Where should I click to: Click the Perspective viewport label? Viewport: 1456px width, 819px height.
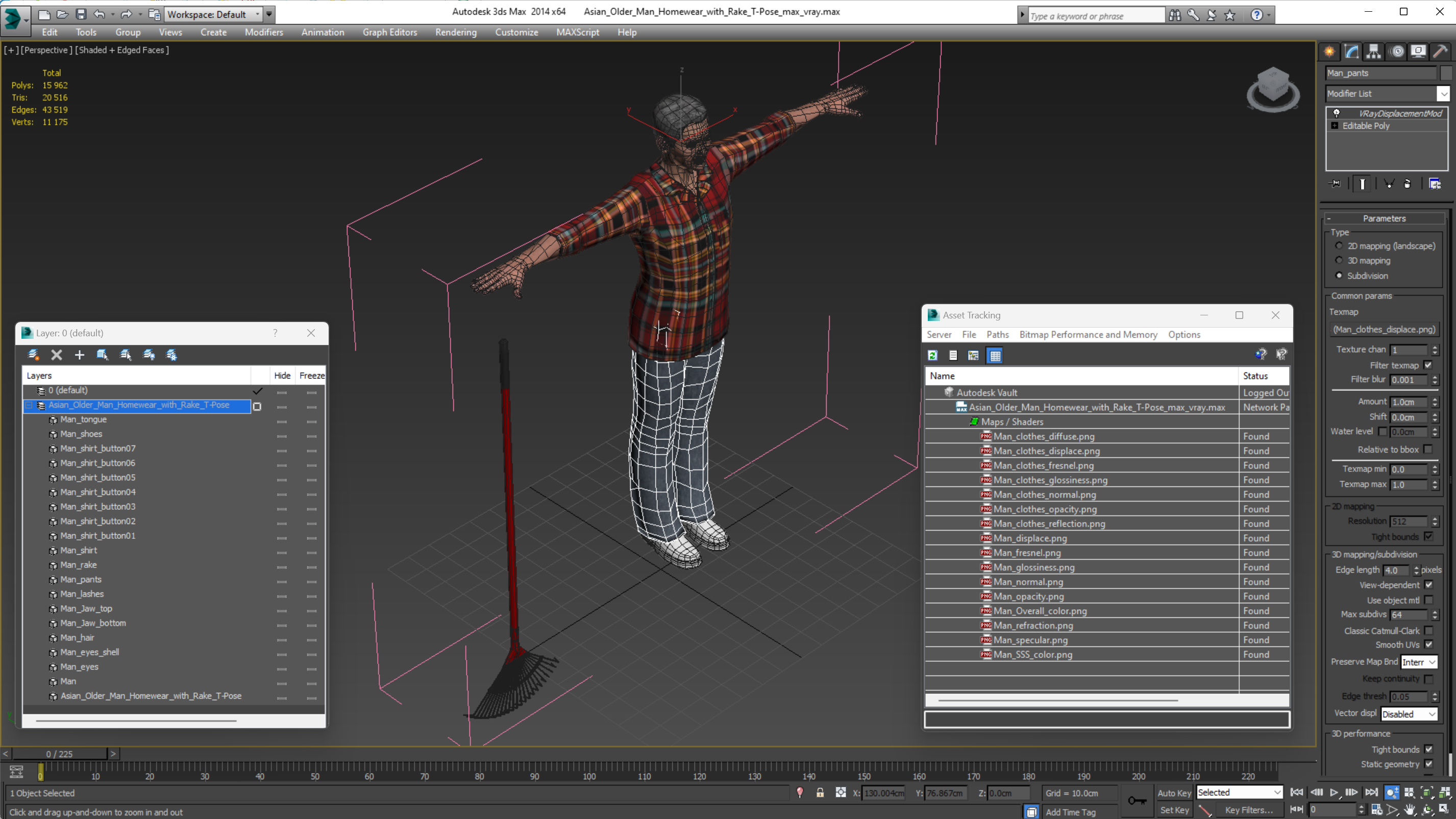tap(46, 49)
